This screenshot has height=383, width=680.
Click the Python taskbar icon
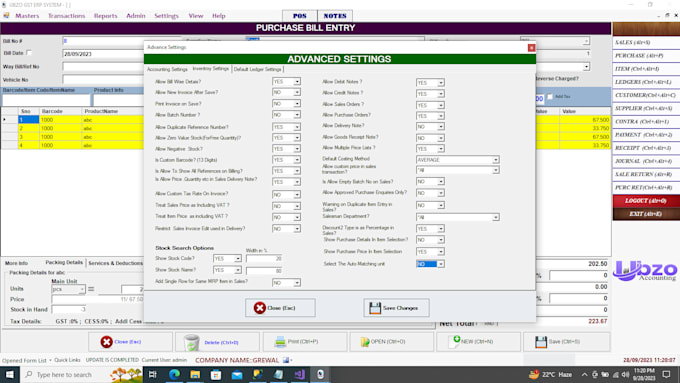pyautogui.click(x=258, y=374)
